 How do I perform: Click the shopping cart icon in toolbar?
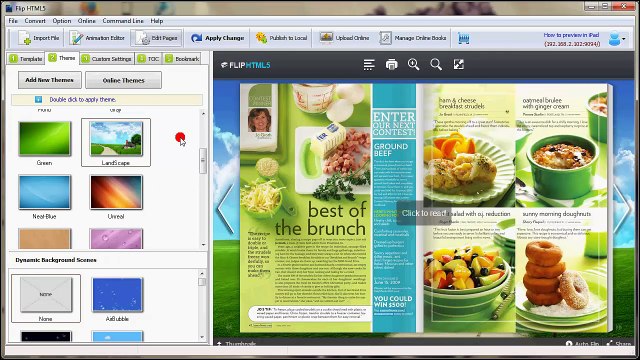[x=464, y=38]
